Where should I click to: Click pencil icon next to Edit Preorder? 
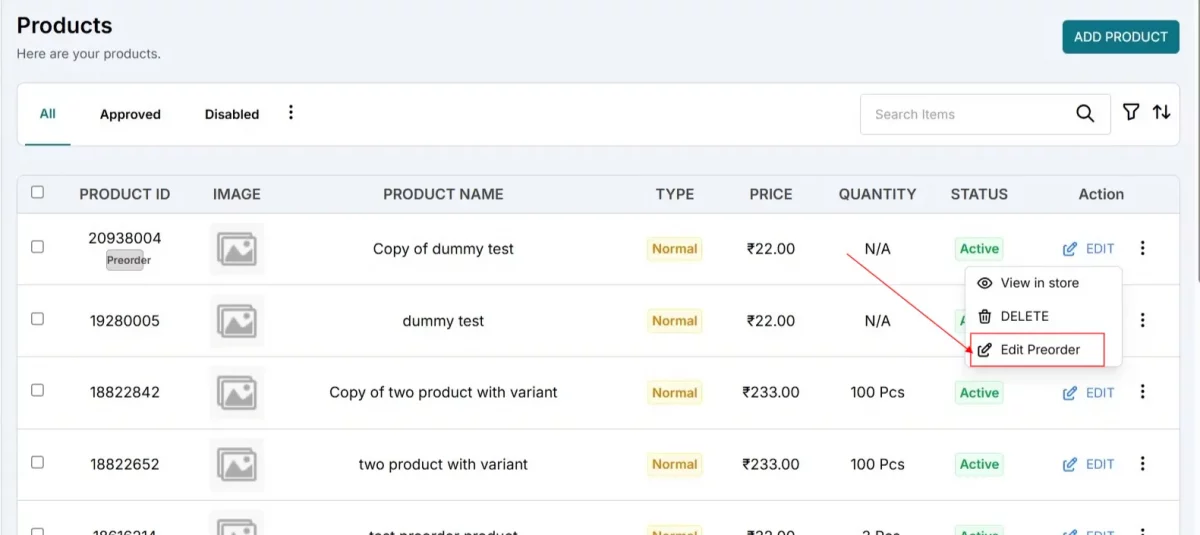(x=985, y=350)
